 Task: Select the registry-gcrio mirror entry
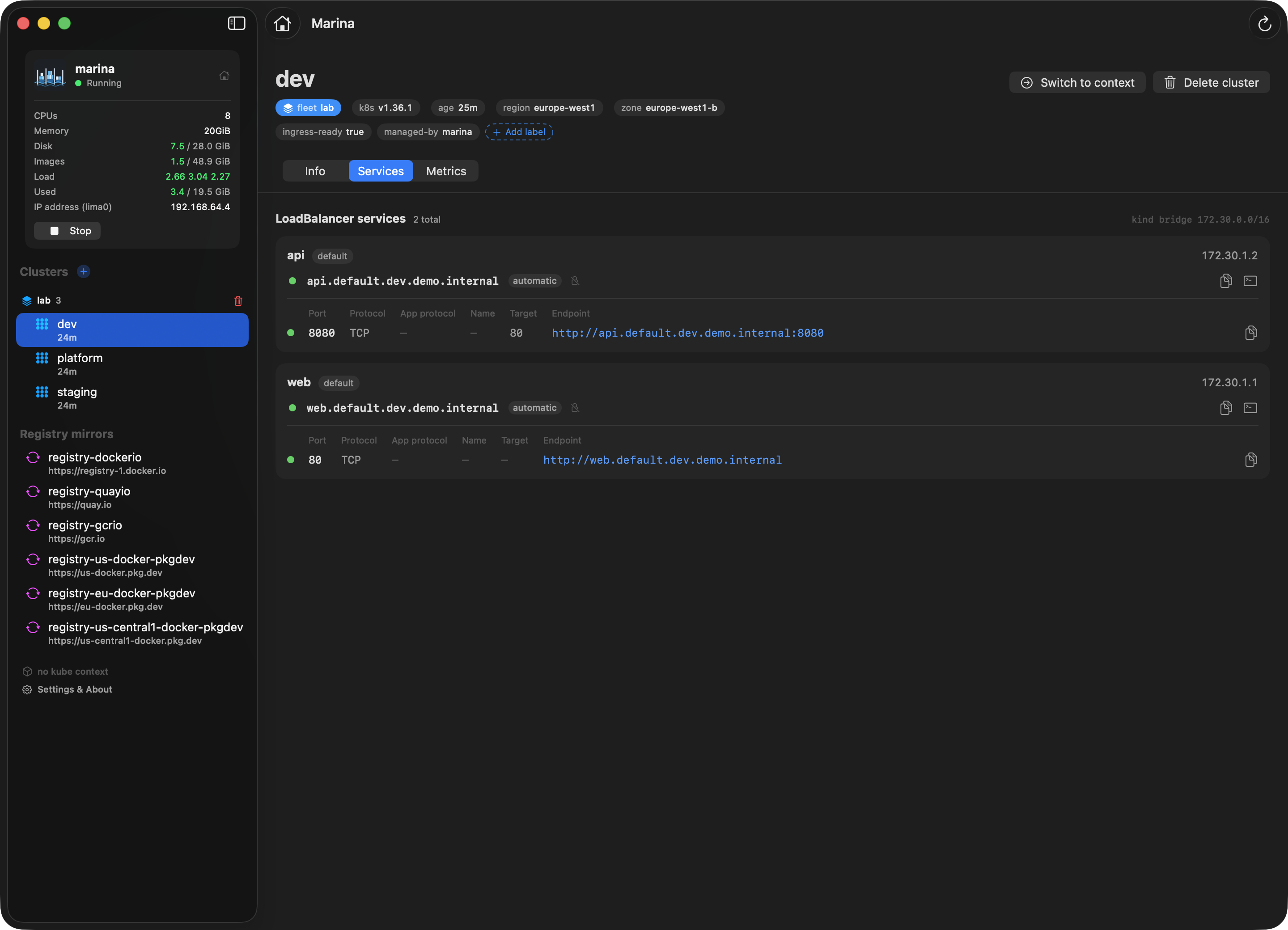tap(132, 532)
